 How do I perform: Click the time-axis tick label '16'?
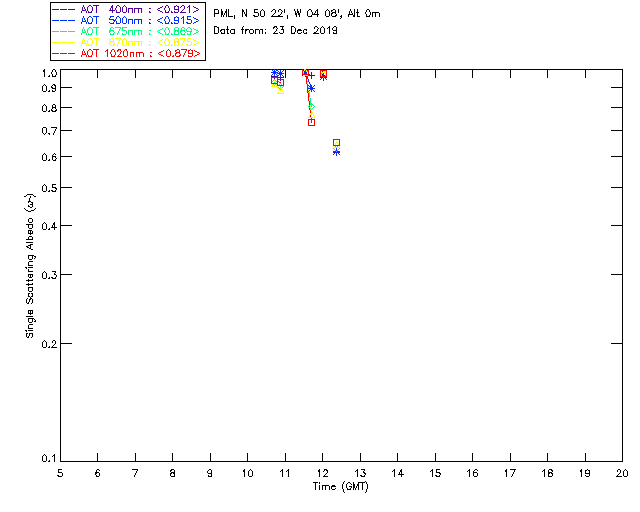(473, 473)
